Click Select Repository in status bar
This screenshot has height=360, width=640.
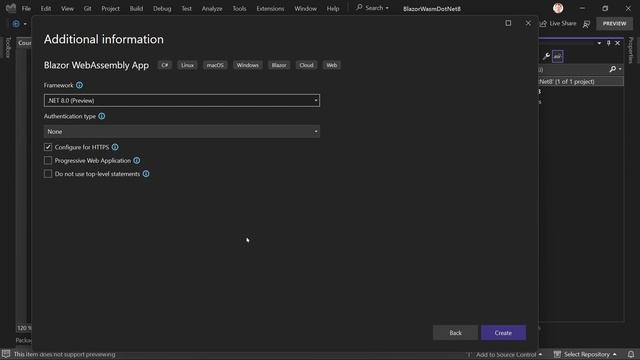click(x=585, y=354)
